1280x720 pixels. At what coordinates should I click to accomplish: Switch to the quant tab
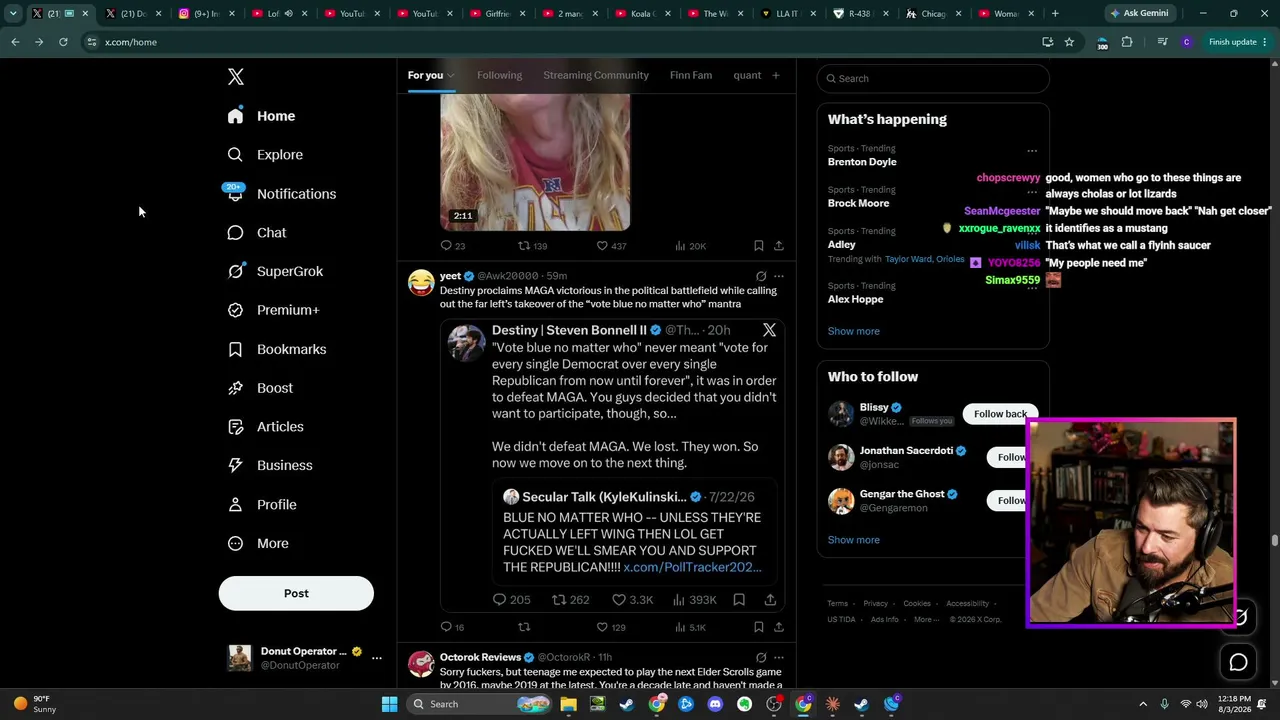click(747, 76)
